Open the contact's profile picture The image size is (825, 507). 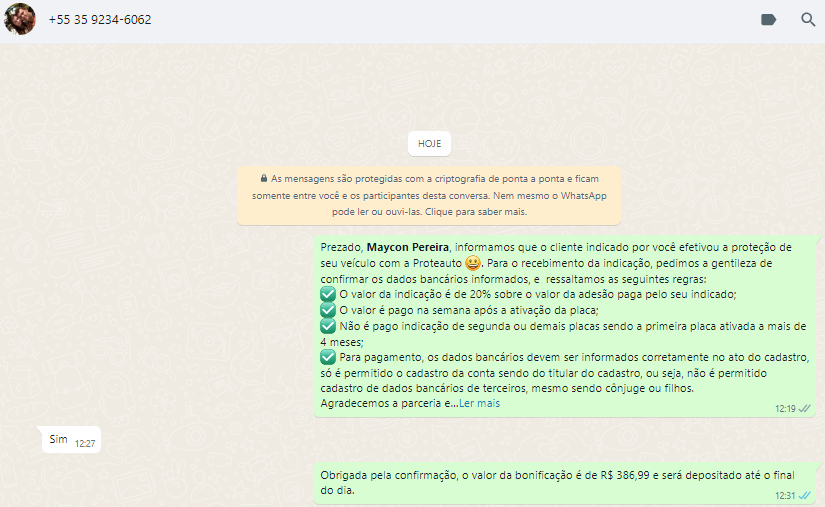tap(20, 19)
